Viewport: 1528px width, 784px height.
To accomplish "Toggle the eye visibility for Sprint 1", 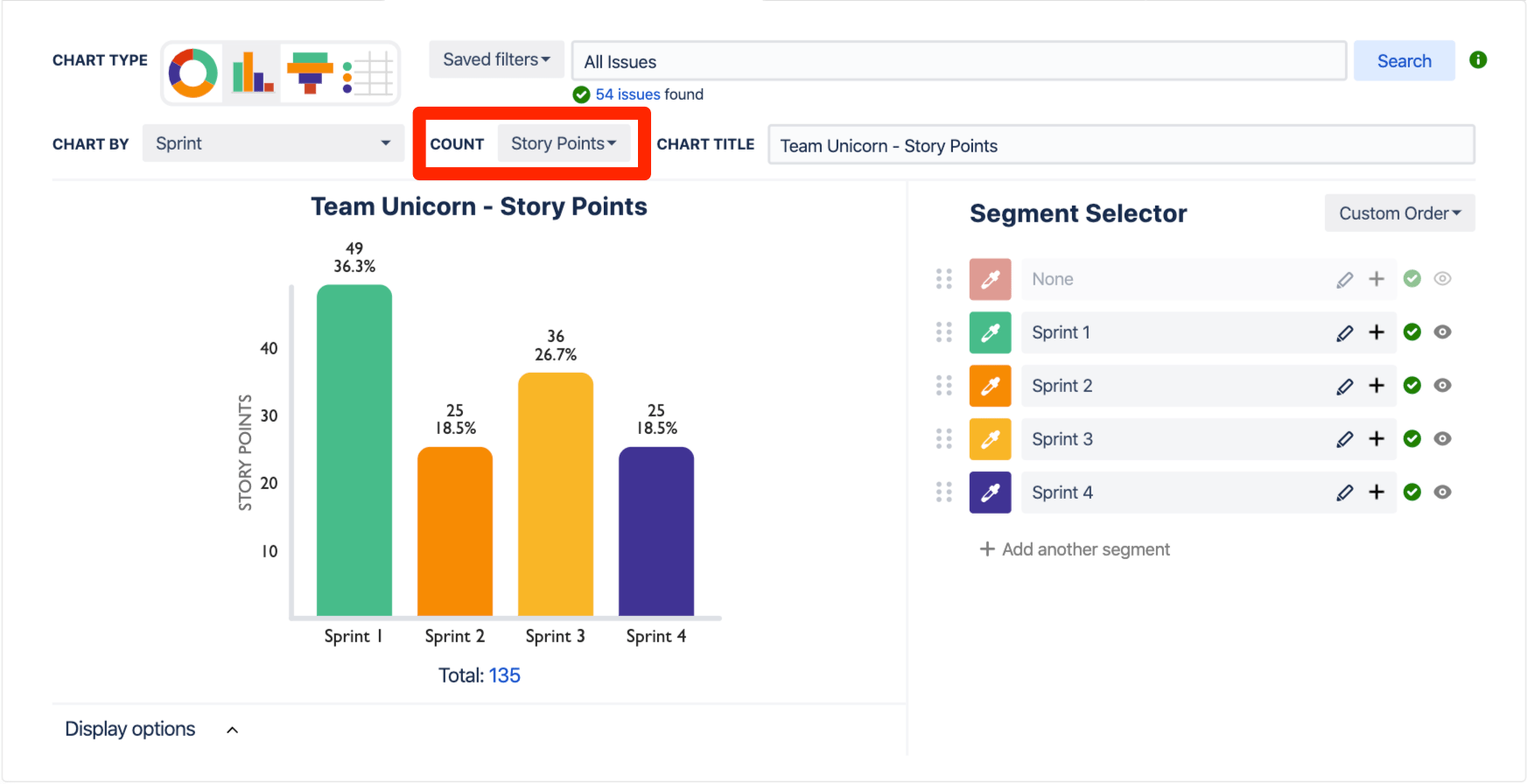I will click(x=1442, y=332).
